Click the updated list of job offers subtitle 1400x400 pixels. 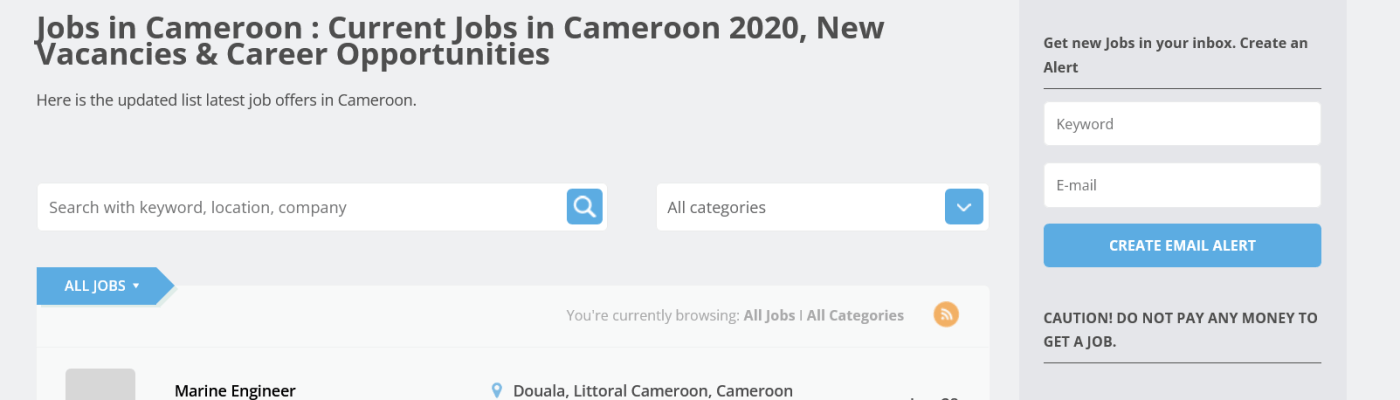pos(226,100)
